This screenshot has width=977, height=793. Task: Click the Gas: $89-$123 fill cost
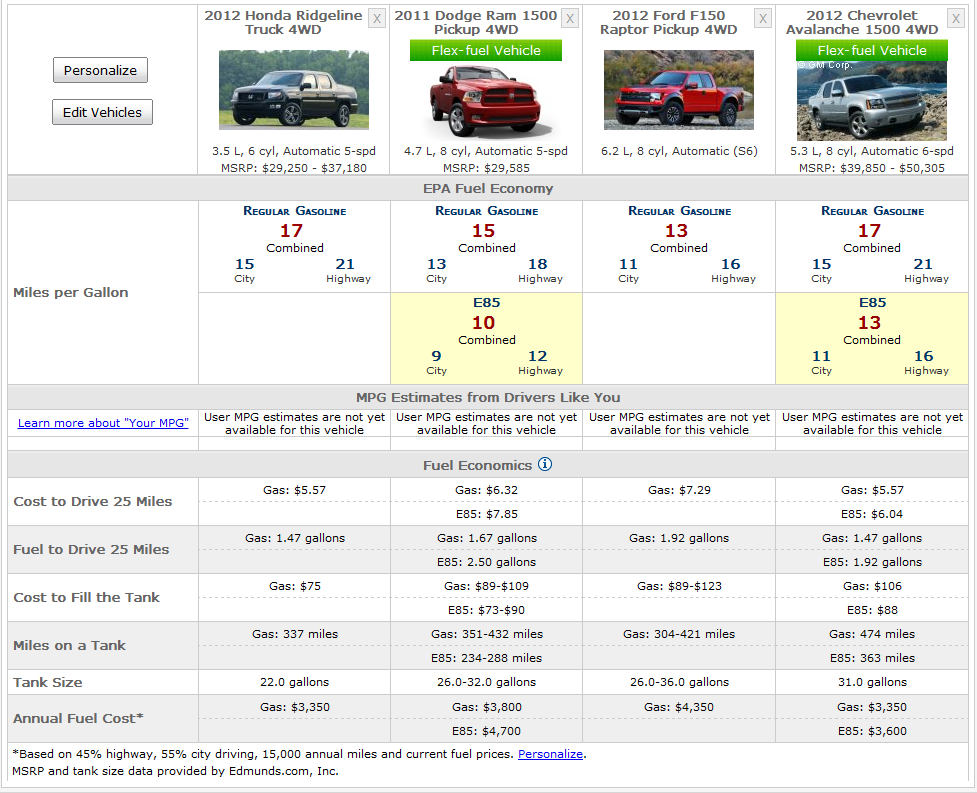point(679,586)
